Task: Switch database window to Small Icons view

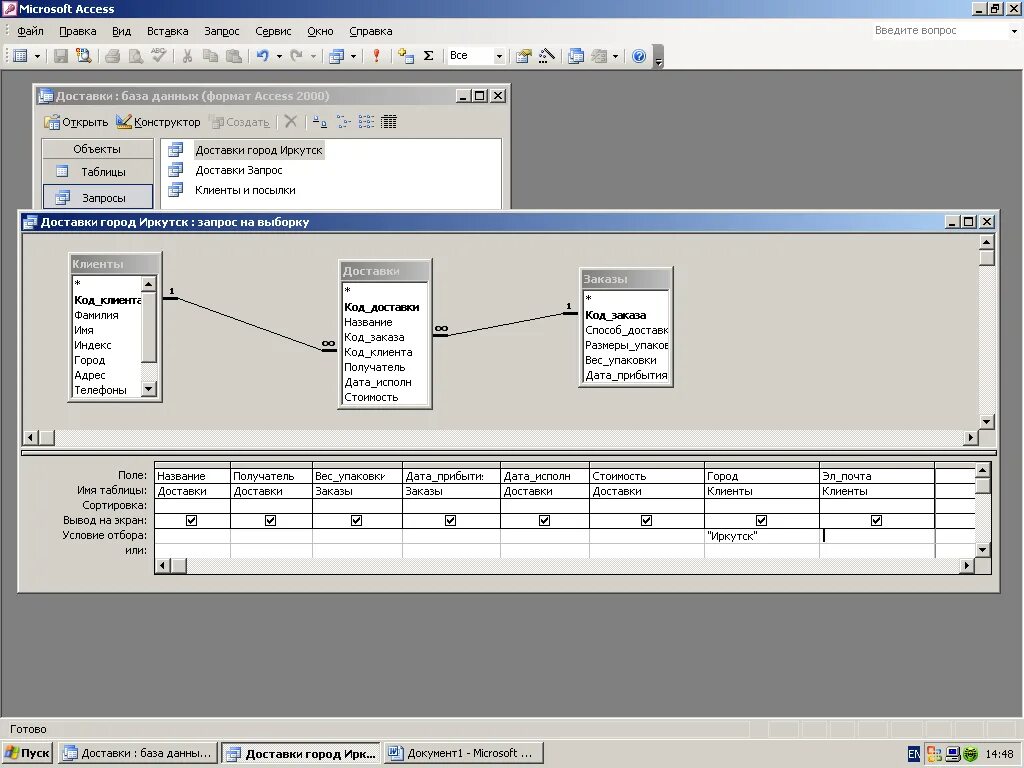Action: 343,122
